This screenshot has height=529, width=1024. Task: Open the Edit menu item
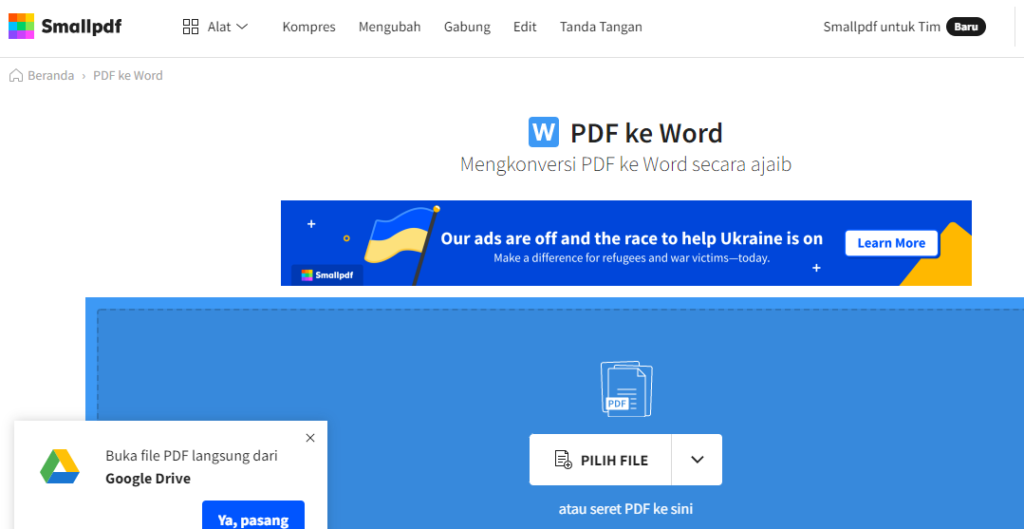pyautogui.click(x=525, y=27)
